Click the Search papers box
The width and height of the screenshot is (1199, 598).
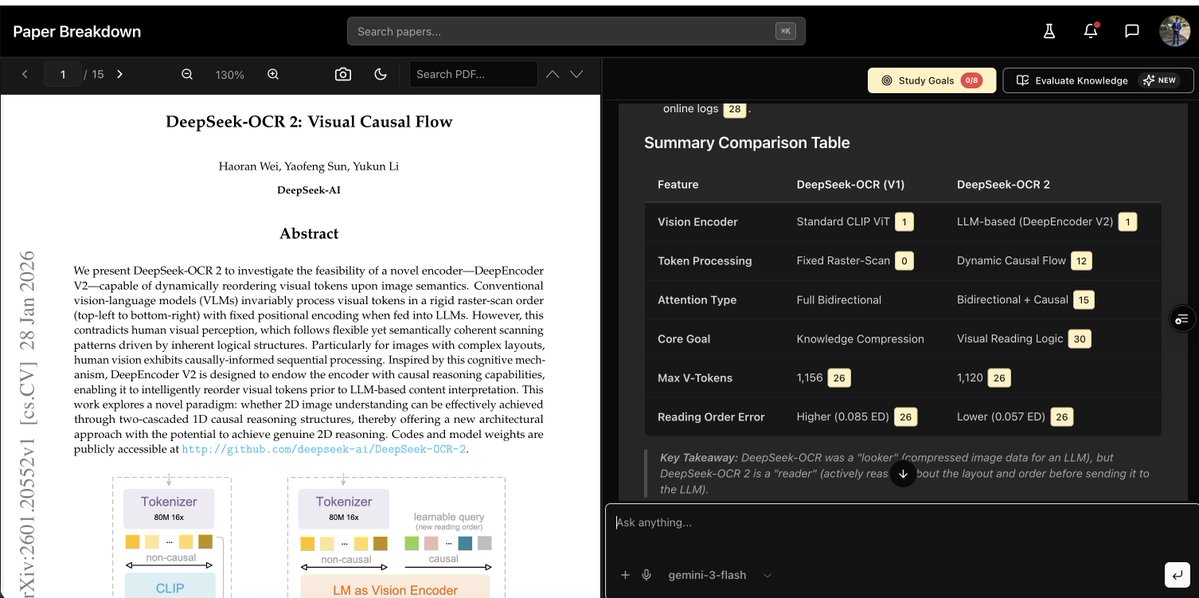pos(576,31)
